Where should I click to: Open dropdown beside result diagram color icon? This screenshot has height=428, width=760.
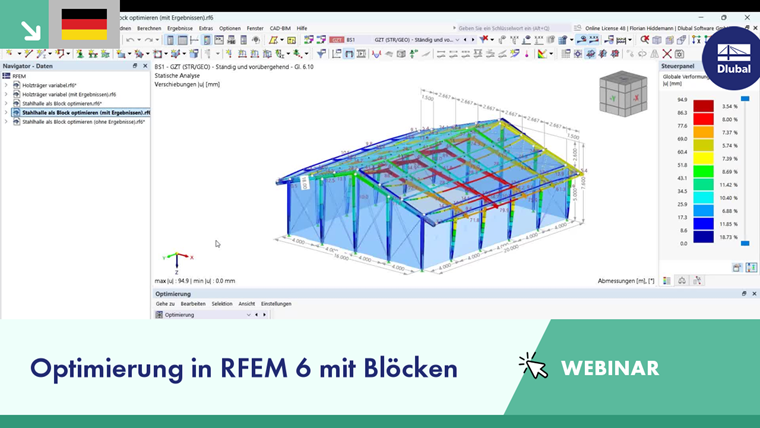click(551, 54)
